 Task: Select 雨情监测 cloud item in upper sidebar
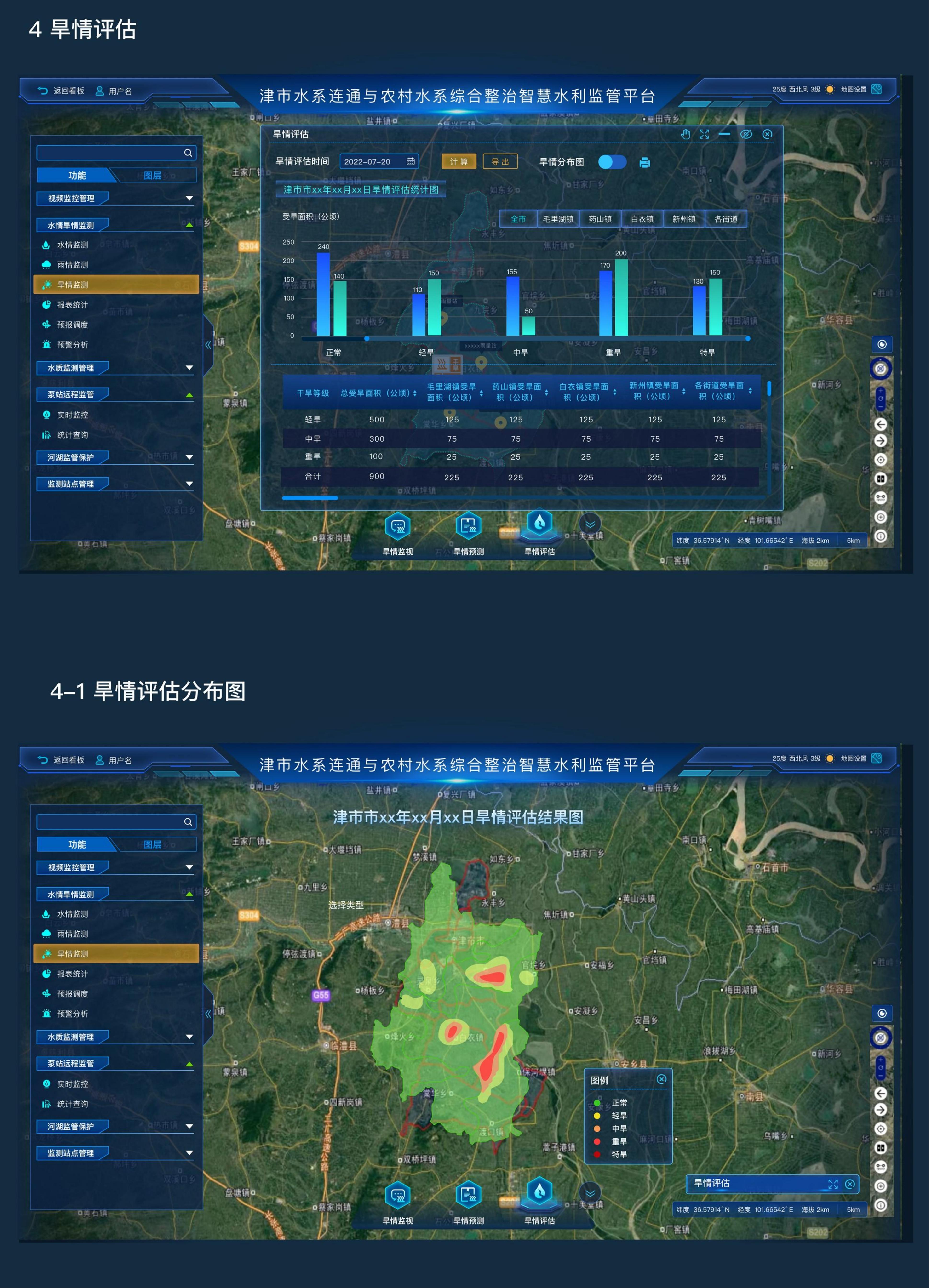coord(65,265)
